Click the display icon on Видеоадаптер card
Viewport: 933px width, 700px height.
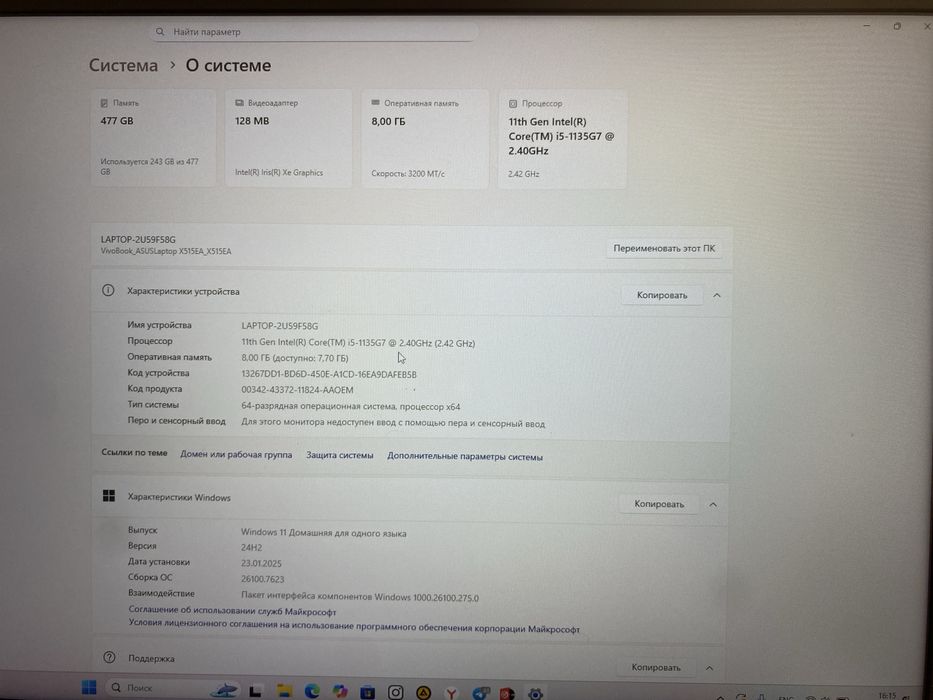point(239,103)
